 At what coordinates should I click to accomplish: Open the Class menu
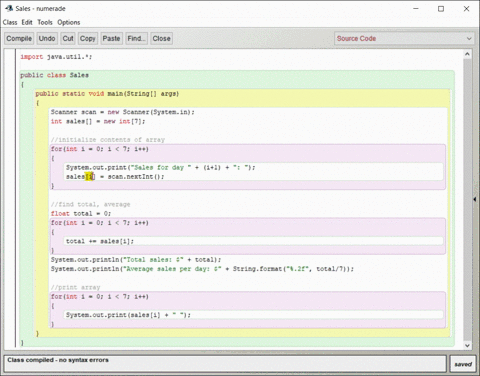click(10, 22)
